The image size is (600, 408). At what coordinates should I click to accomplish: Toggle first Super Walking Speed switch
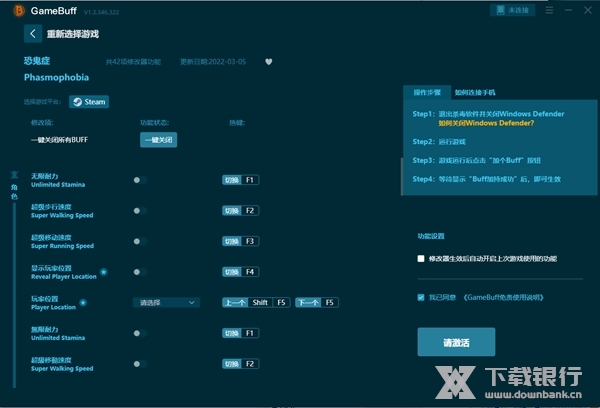pos(140,211)
